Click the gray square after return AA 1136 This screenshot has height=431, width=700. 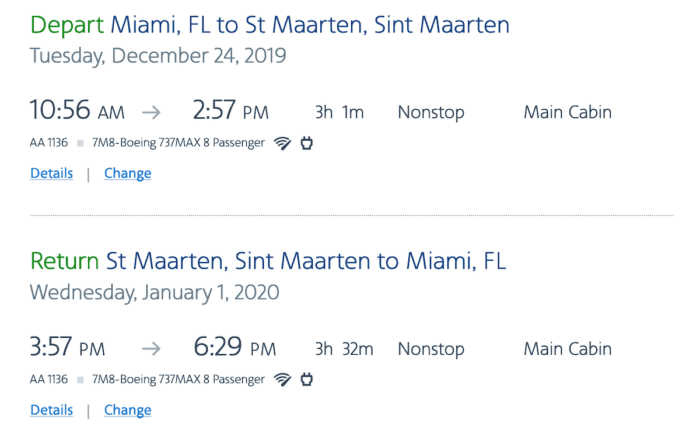tap(80, 380)
